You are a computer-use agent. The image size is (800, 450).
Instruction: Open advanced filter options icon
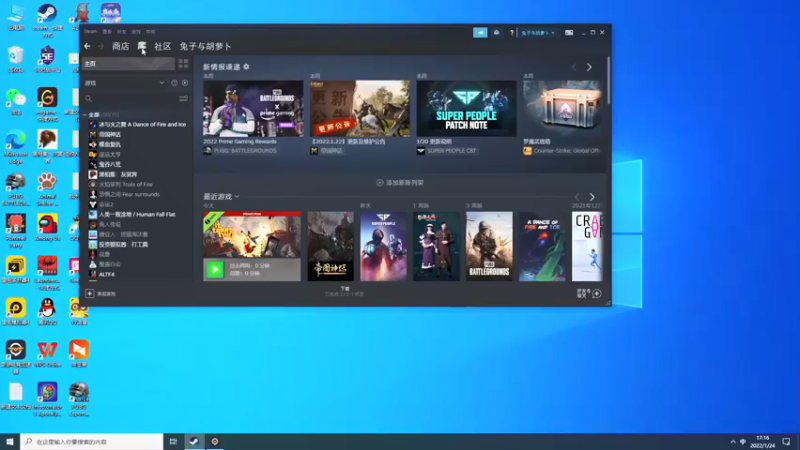click(183, 98)
